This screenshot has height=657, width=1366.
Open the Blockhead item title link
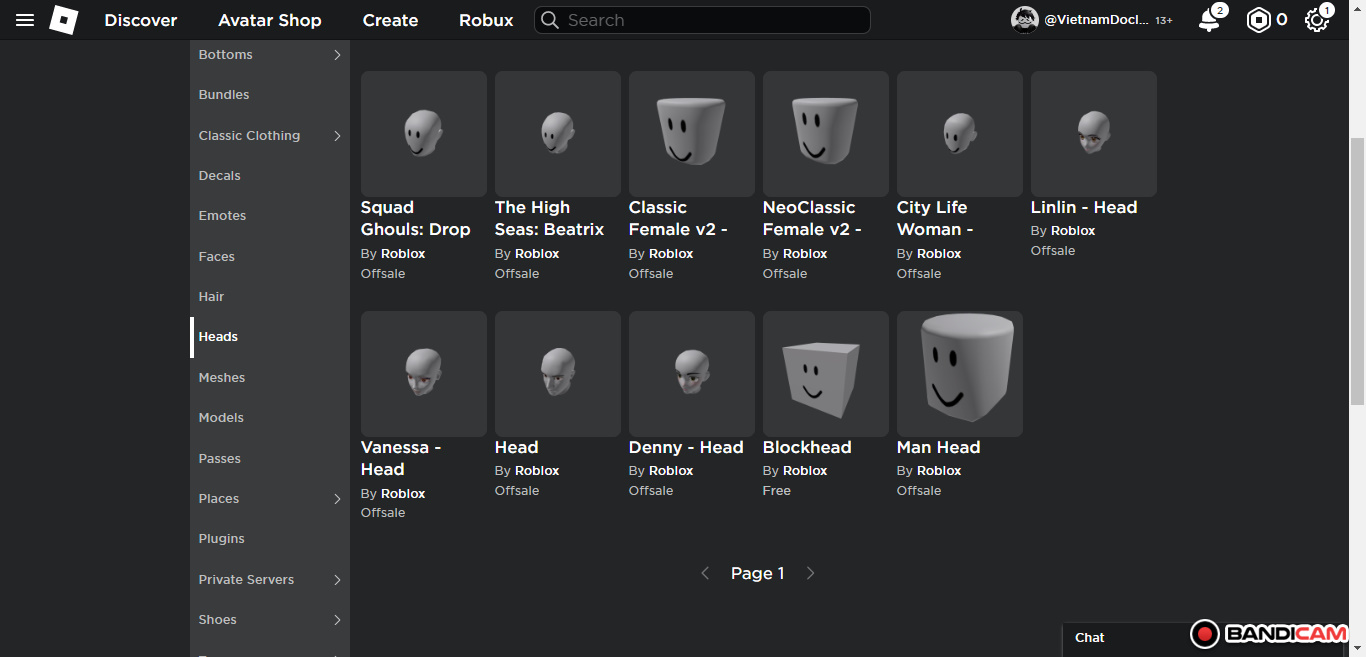(x=807, y=447)
